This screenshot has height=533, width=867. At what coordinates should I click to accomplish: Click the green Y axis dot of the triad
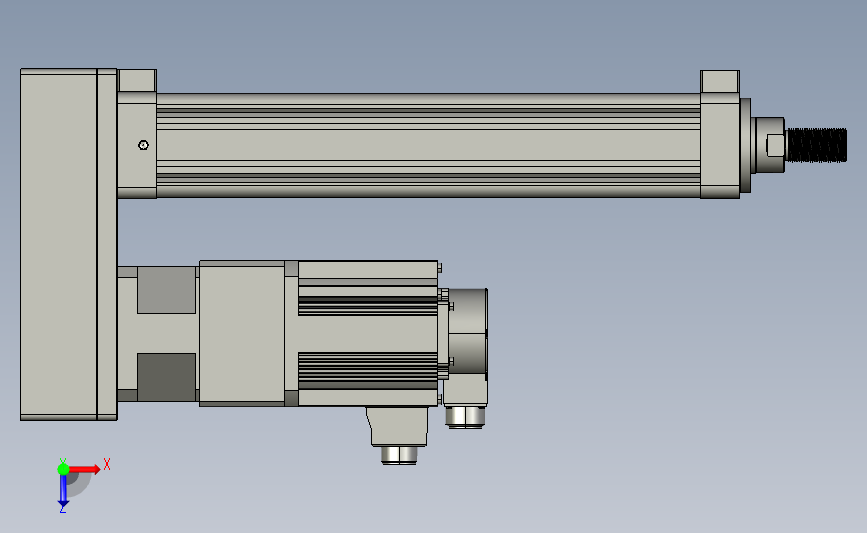point(63,469)
